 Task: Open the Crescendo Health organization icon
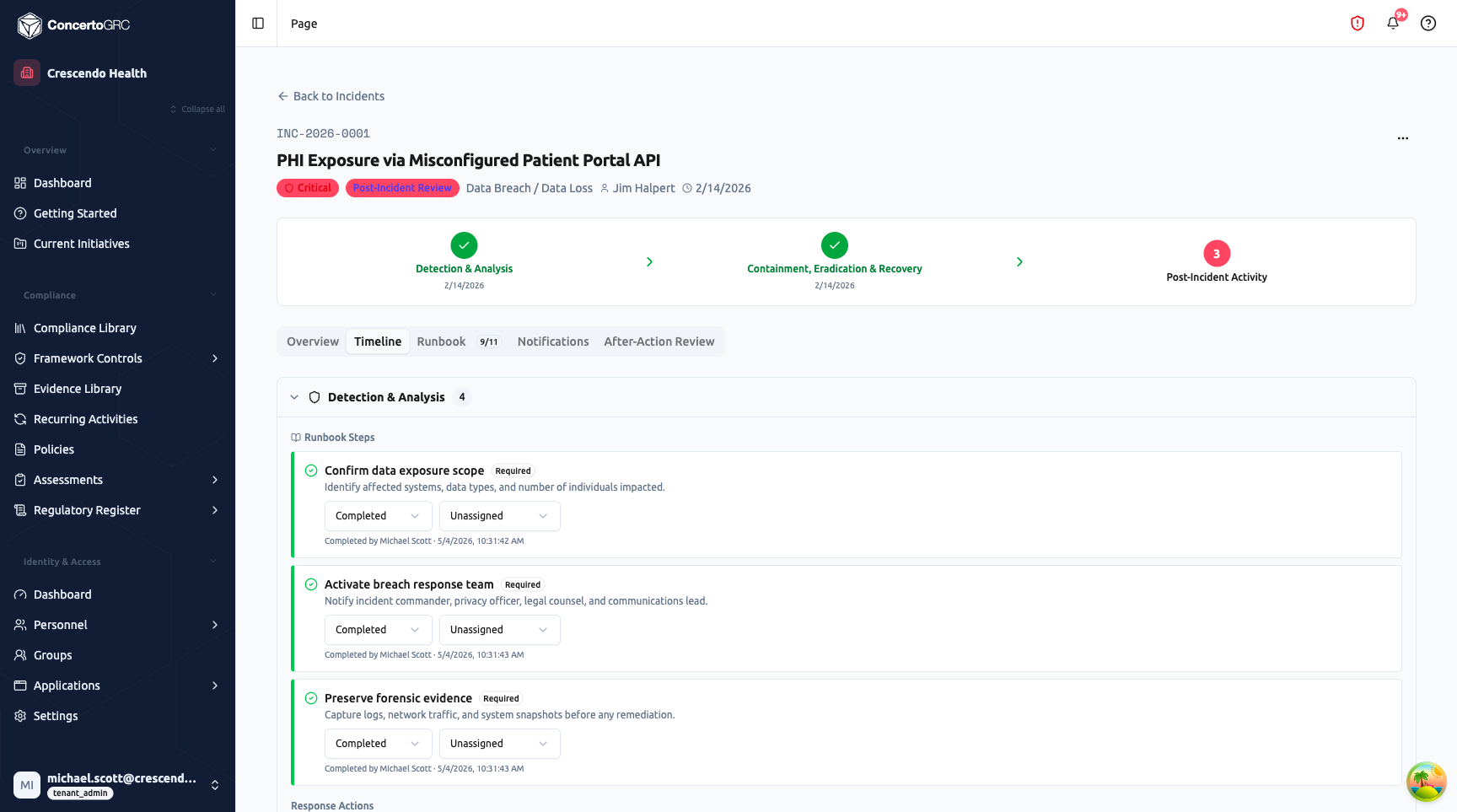(27, 73)
